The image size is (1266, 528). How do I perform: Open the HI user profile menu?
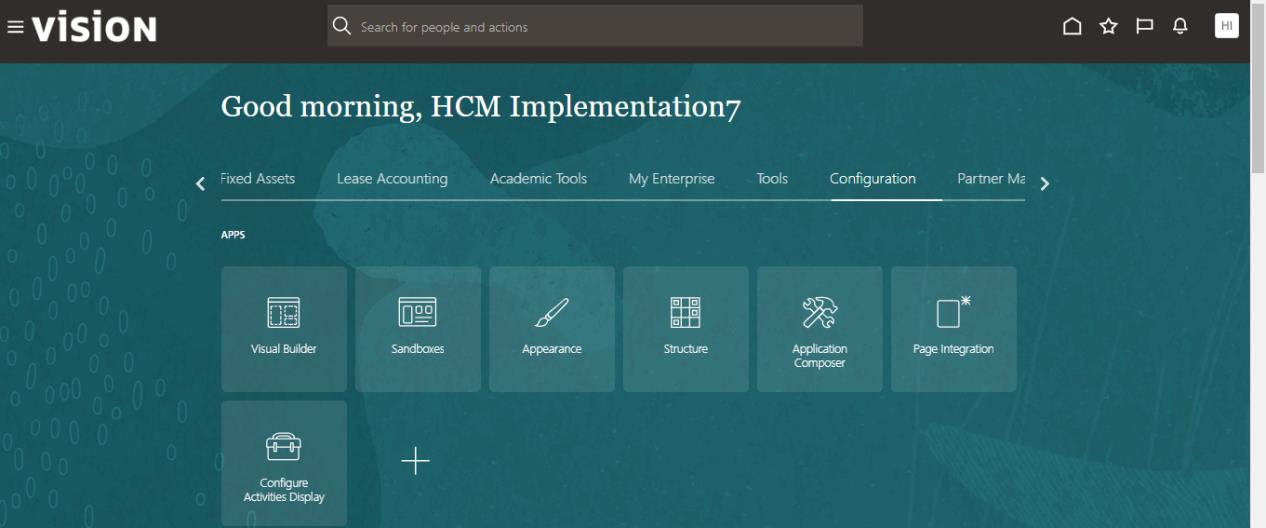[1227, 27]
